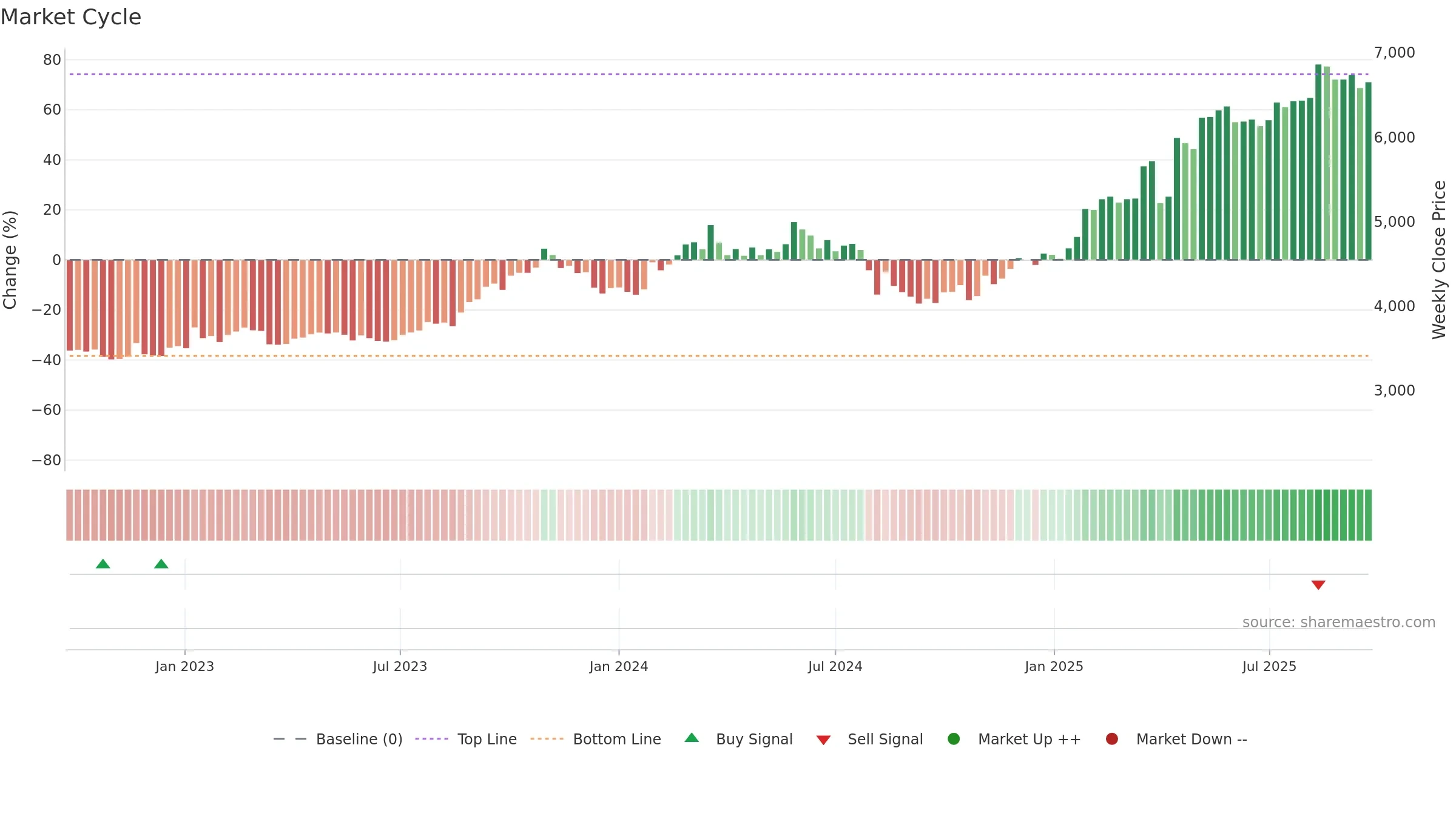Image resolution: width=1456 pixels, height=819 pixels.
Task: Select the red sell signal marker after Jul 2025
Action: click(1318, 585)
